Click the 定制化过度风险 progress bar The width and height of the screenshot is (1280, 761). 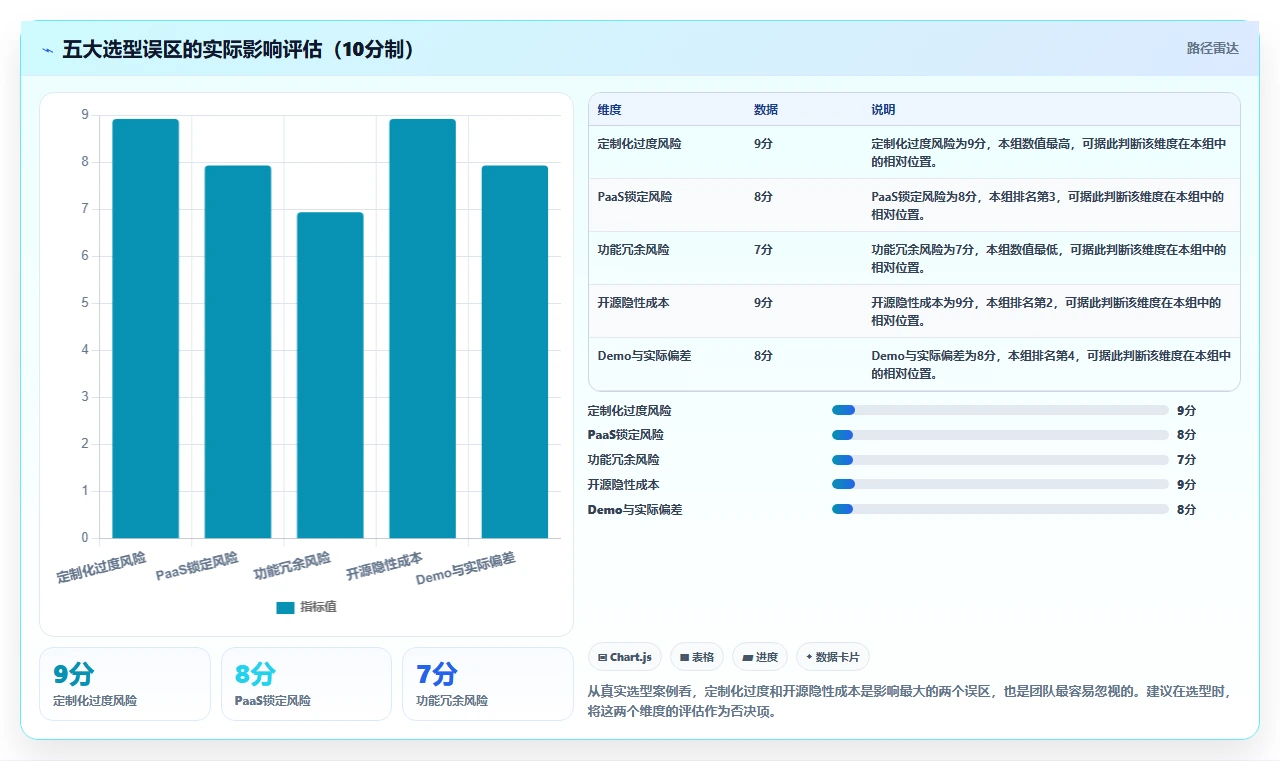1000,410
